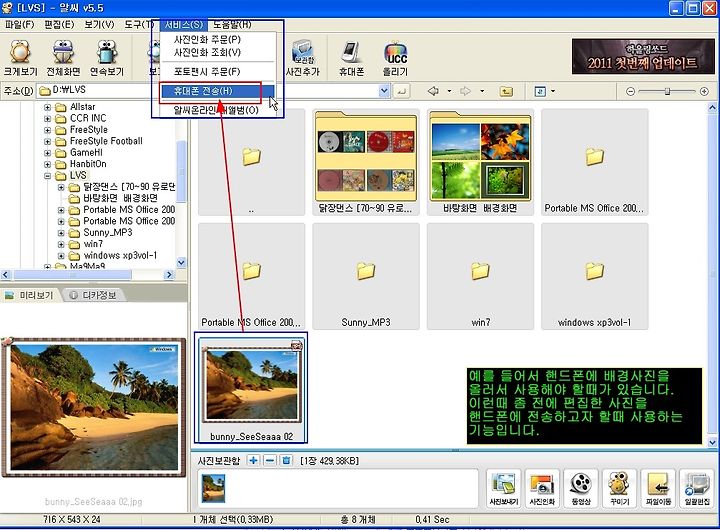Select the 바탕화면 배경화면 folder thumbnail
The height and width of the screenshot is (530, 720).
pyautogui.click(x=480, y=162)
